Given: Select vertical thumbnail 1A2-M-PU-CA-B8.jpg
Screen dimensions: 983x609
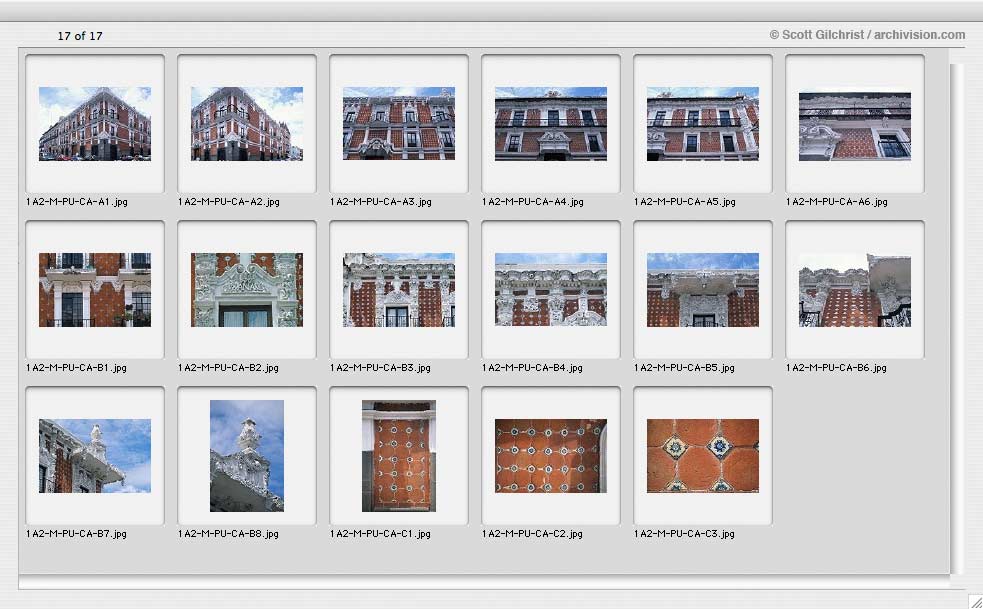Looking at the screenshot, I should pyautogui.click(x=247, y=456).
